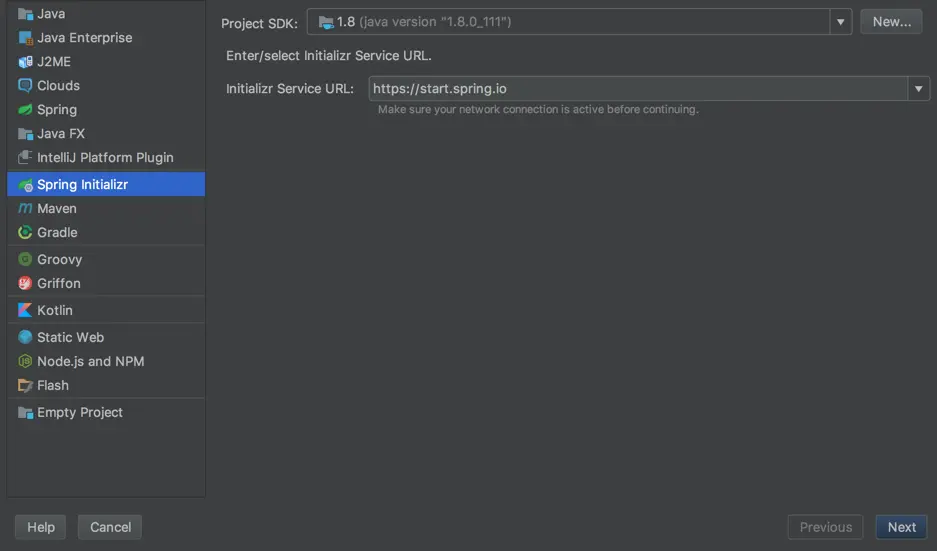Click the Groovy icon
The width and height of the screenshot is (937, 551).
tap(25, 259)
